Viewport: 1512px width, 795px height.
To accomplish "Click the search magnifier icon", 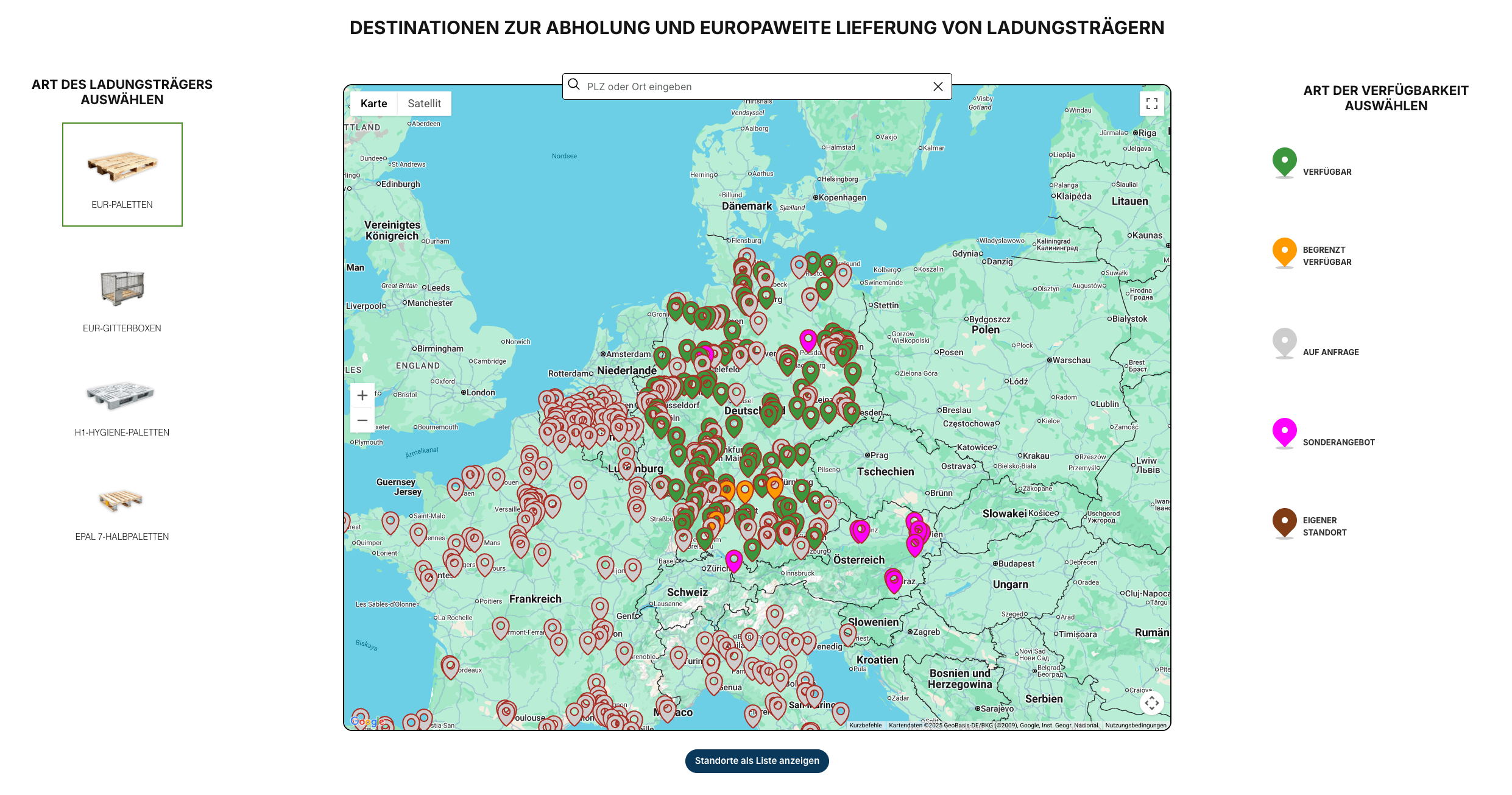I will [574, 85].
